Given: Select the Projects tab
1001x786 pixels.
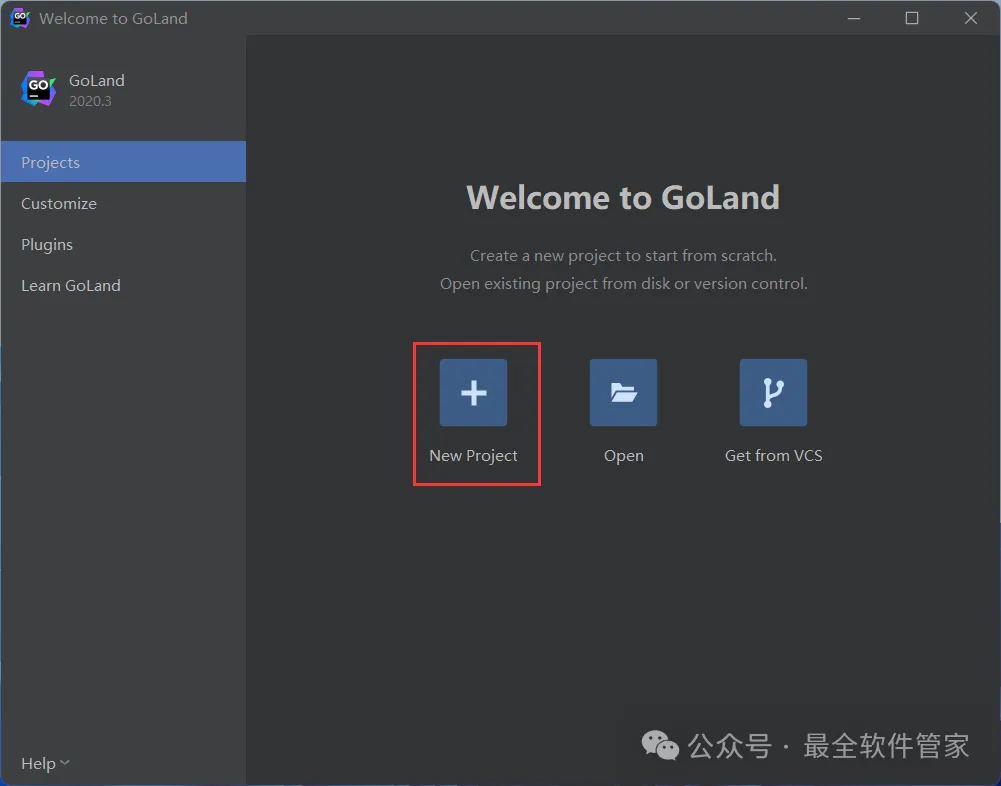Looking at the screenshot, I should tap(123, 162).
